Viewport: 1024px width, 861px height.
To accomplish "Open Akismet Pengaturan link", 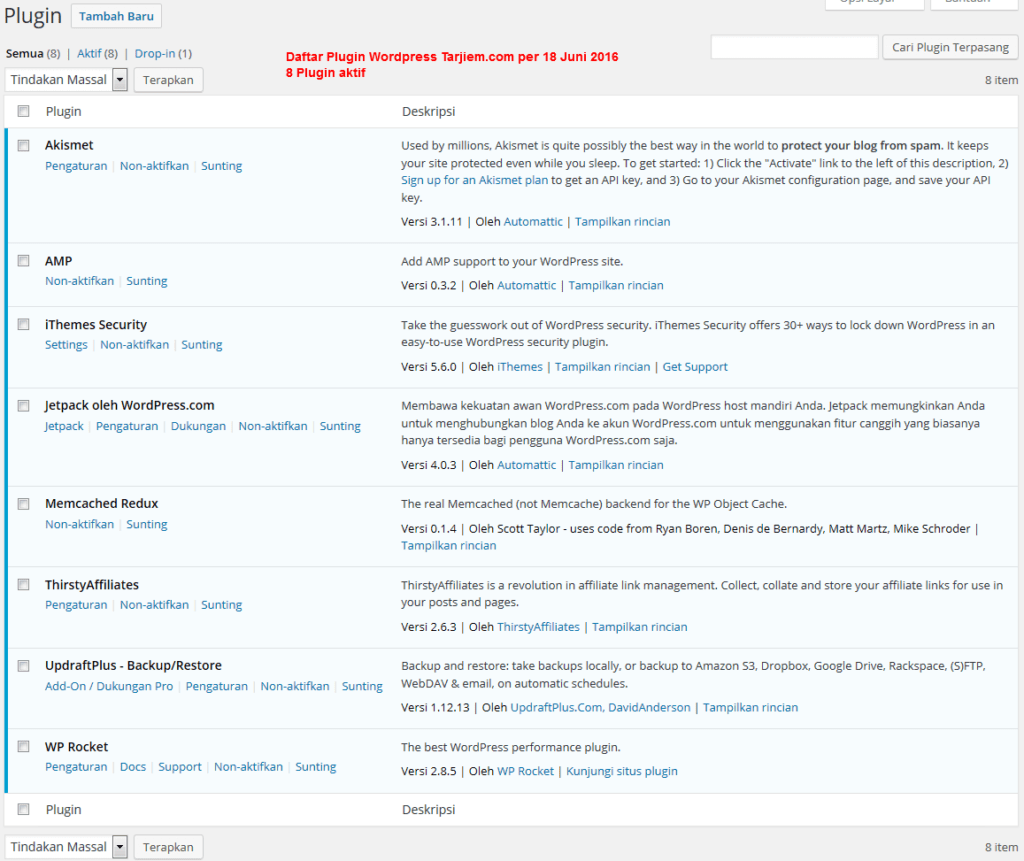I will point(76,166).
